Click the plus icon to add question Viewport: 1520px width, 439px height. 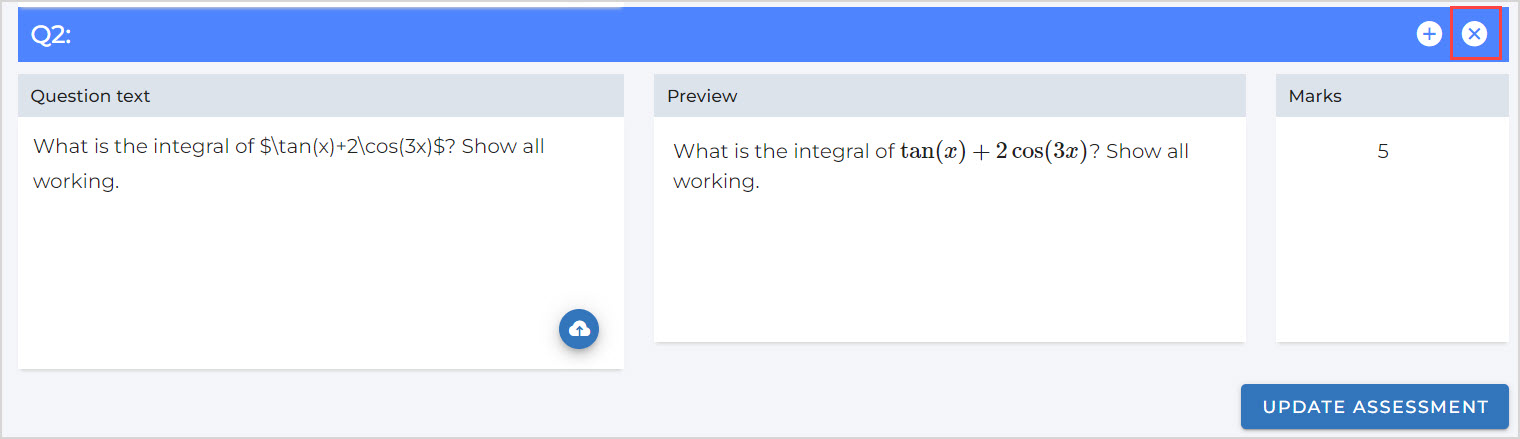point(1429,35)
